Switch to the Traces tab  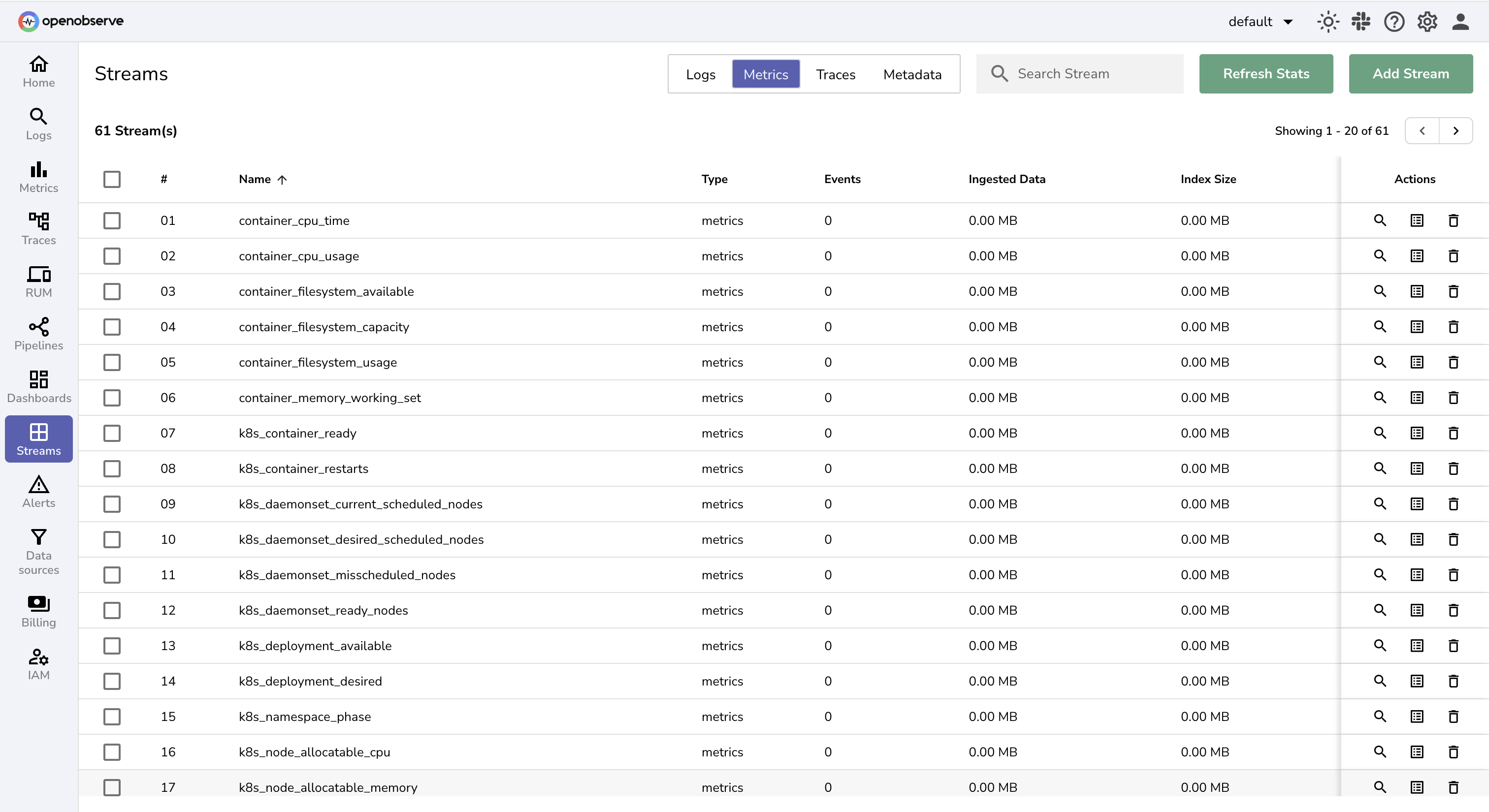click(x=836, y=74)
